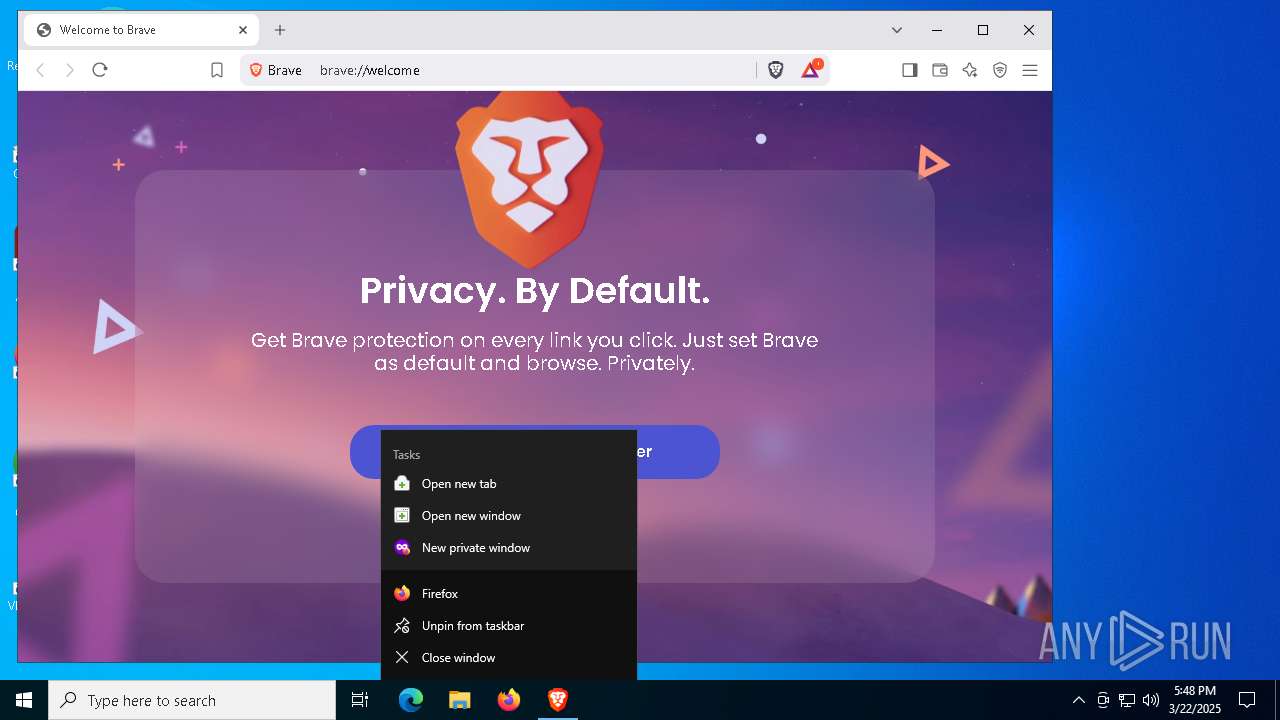Open Task View on taskbar
This screenshot has height=720, width=1280.
[x=360, y=700]
